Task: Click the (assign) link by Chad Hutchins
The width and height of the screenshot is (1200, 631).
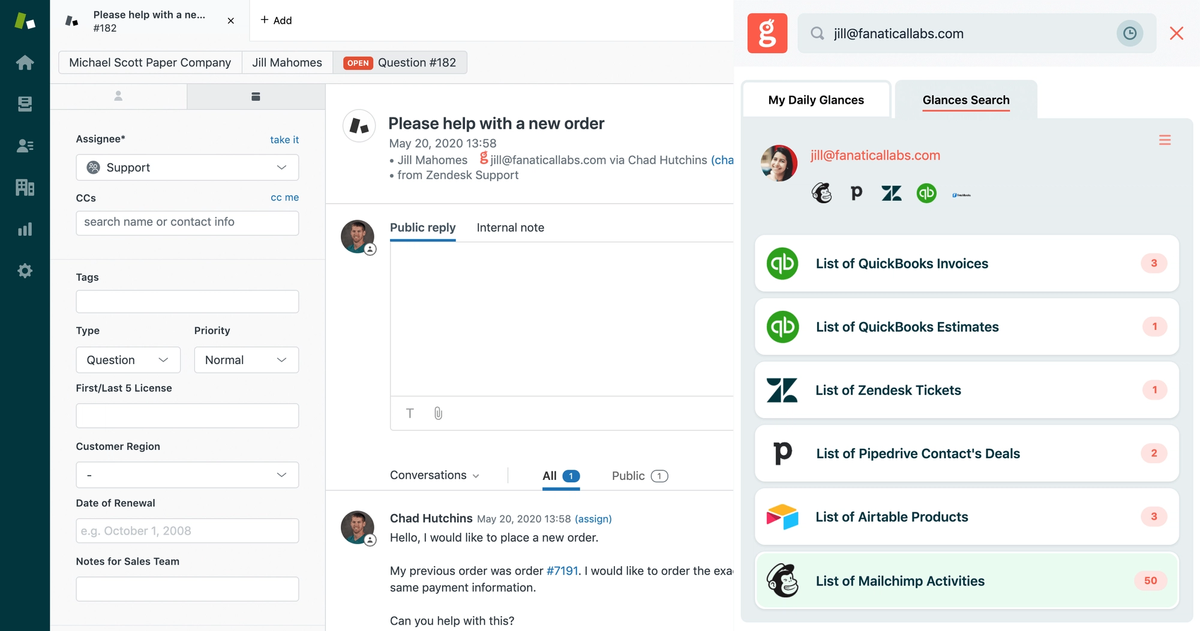Action: (593, 519)
